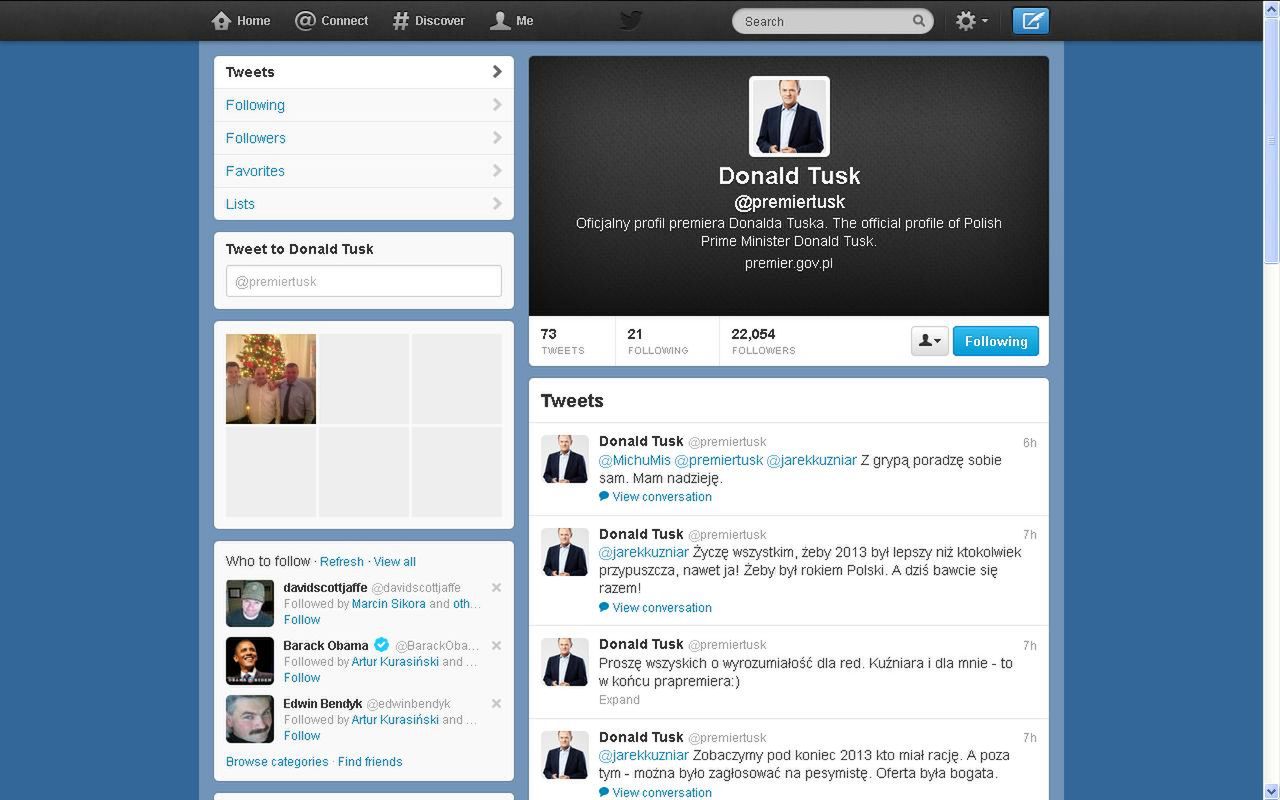
Task: Open Marcin Sikora's profile link
Action: (x=389, y=604)
